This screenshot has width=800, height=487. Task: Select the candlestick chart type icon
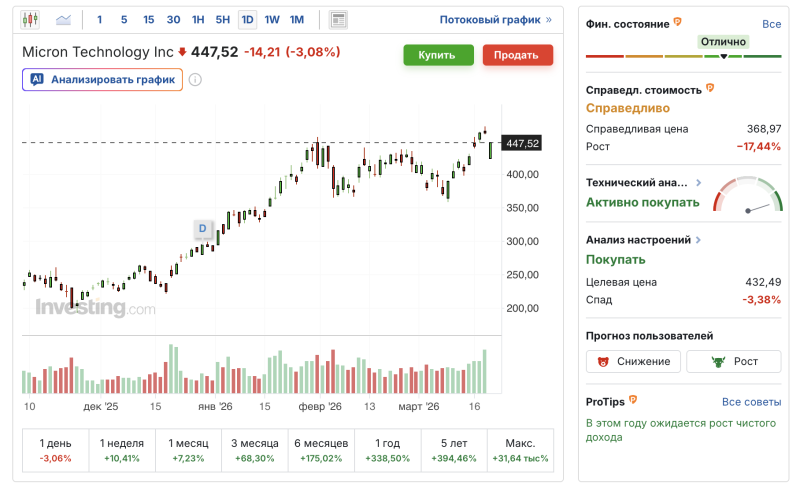pos(30,19)
